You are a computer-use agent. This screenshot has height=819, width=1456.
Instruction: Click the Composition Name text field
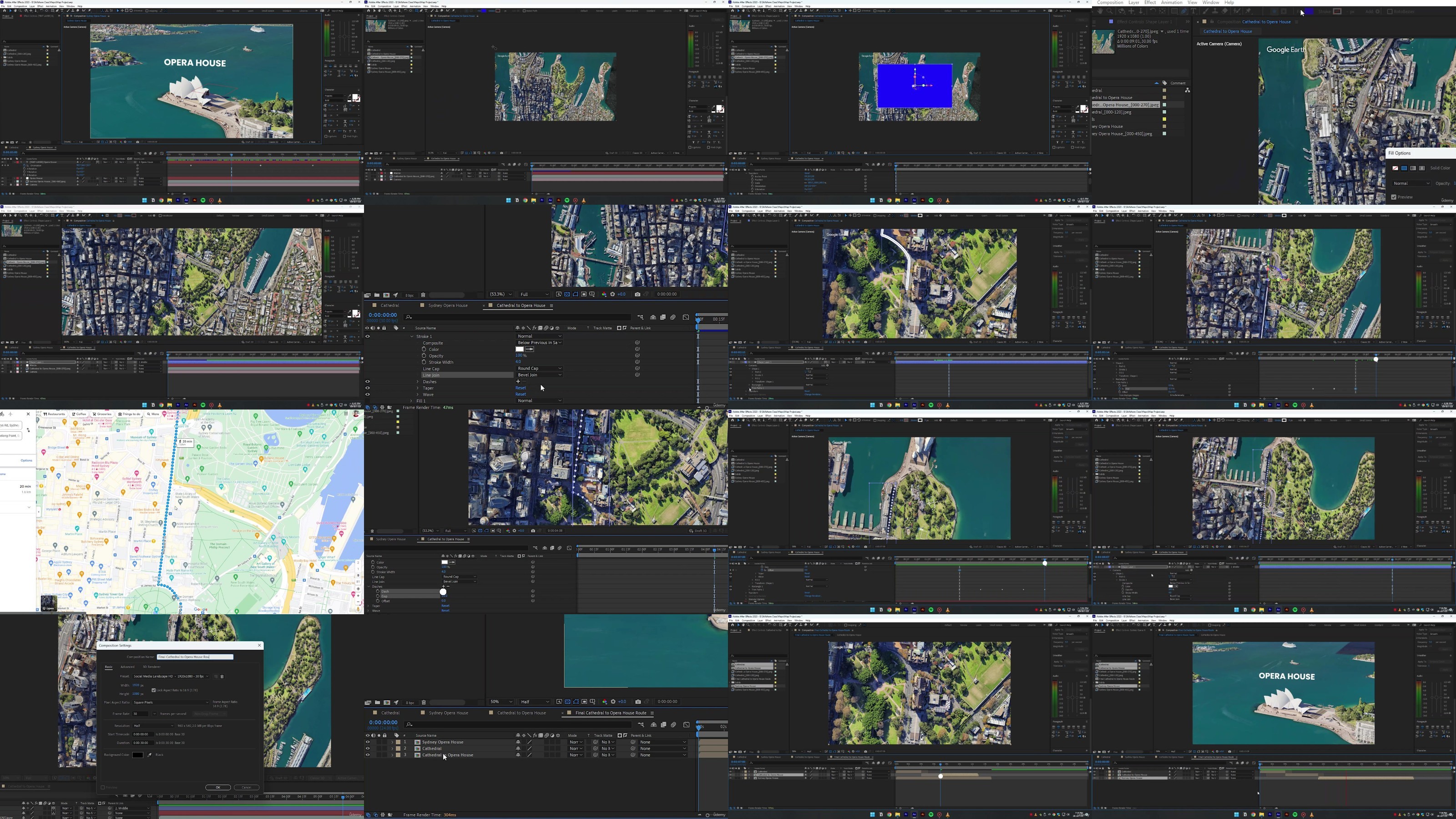195,657
